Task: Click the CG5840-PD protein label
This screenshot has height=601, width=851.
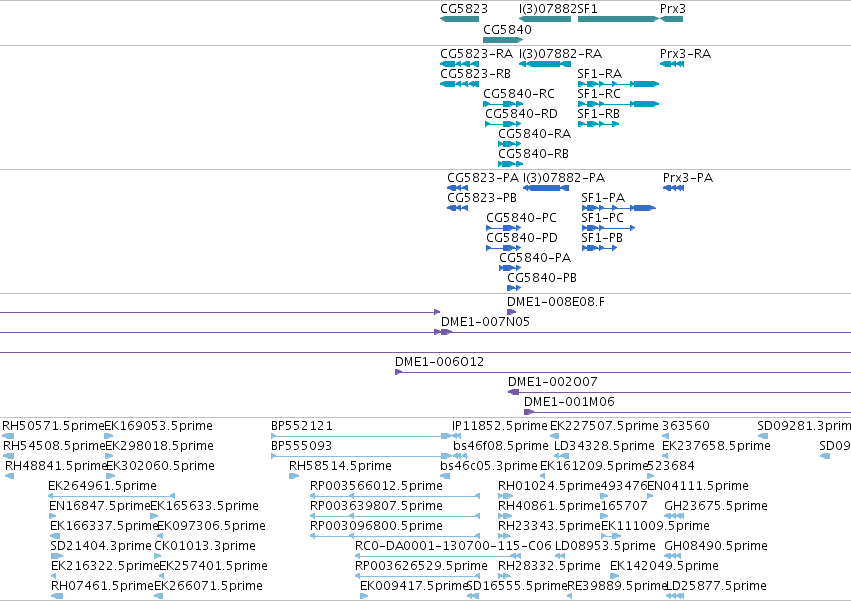Action: pos(522,238)
